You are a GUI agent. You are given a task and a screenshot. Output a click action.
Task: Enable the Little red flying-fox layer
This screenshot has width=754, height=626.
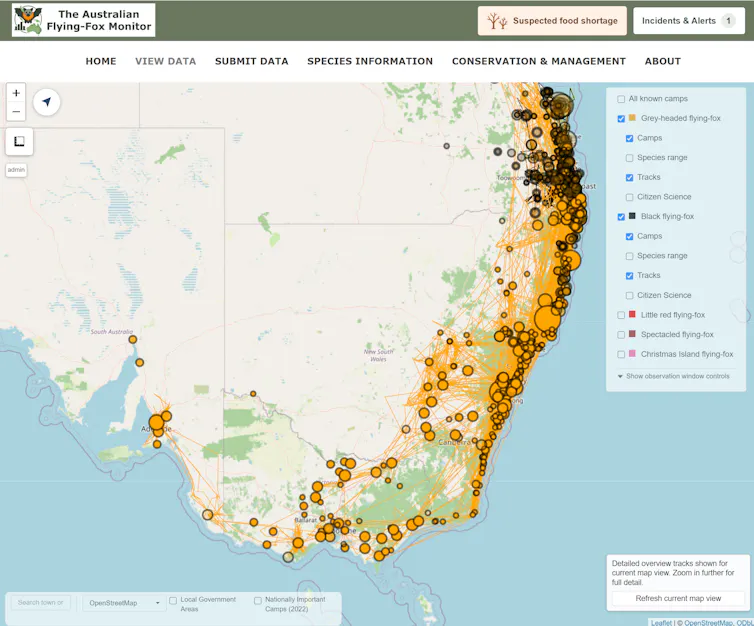click(x=621, y=315)
